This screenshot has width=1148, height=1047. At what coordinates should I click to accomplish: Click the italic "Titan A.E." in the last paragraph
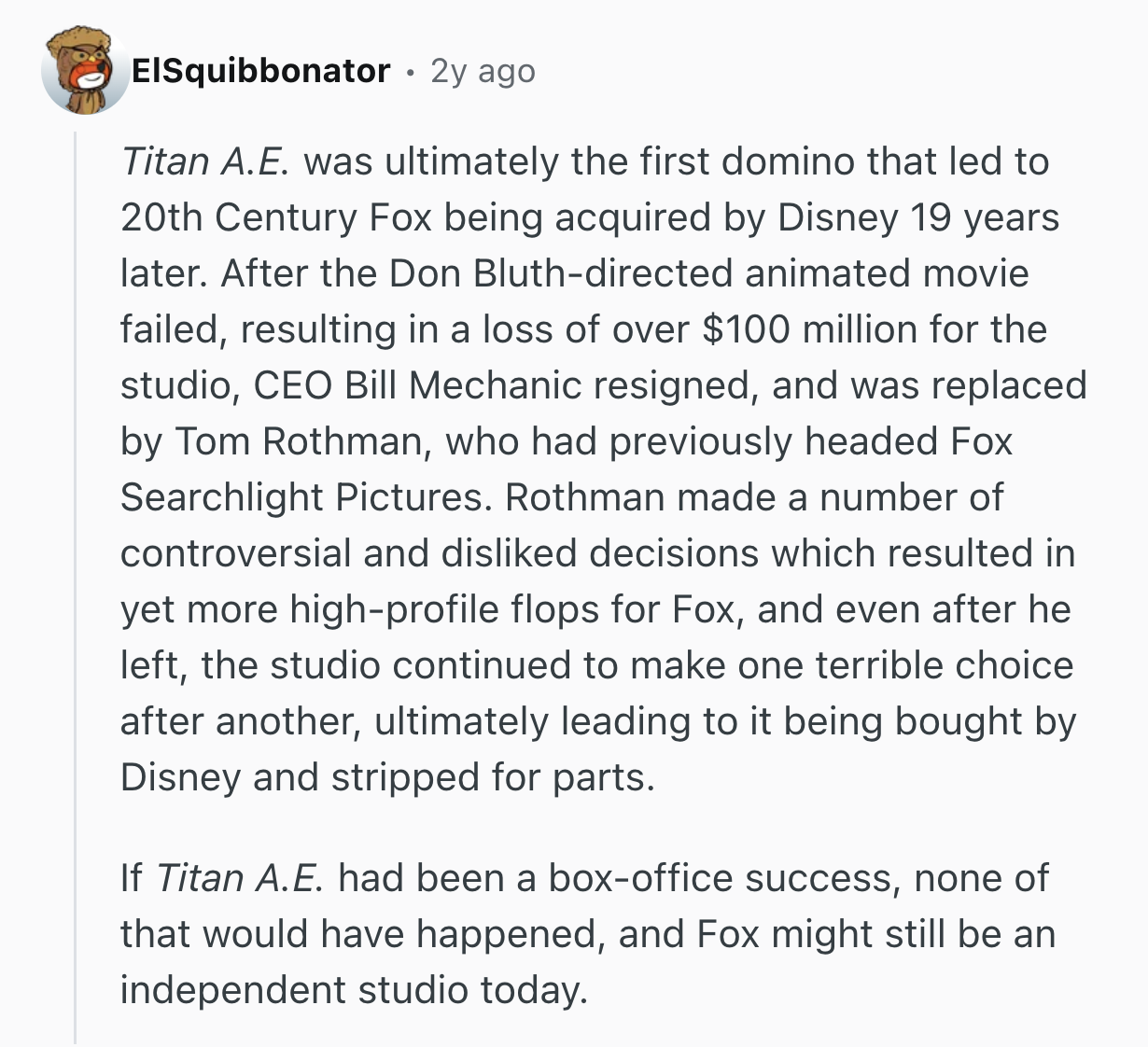240,878
